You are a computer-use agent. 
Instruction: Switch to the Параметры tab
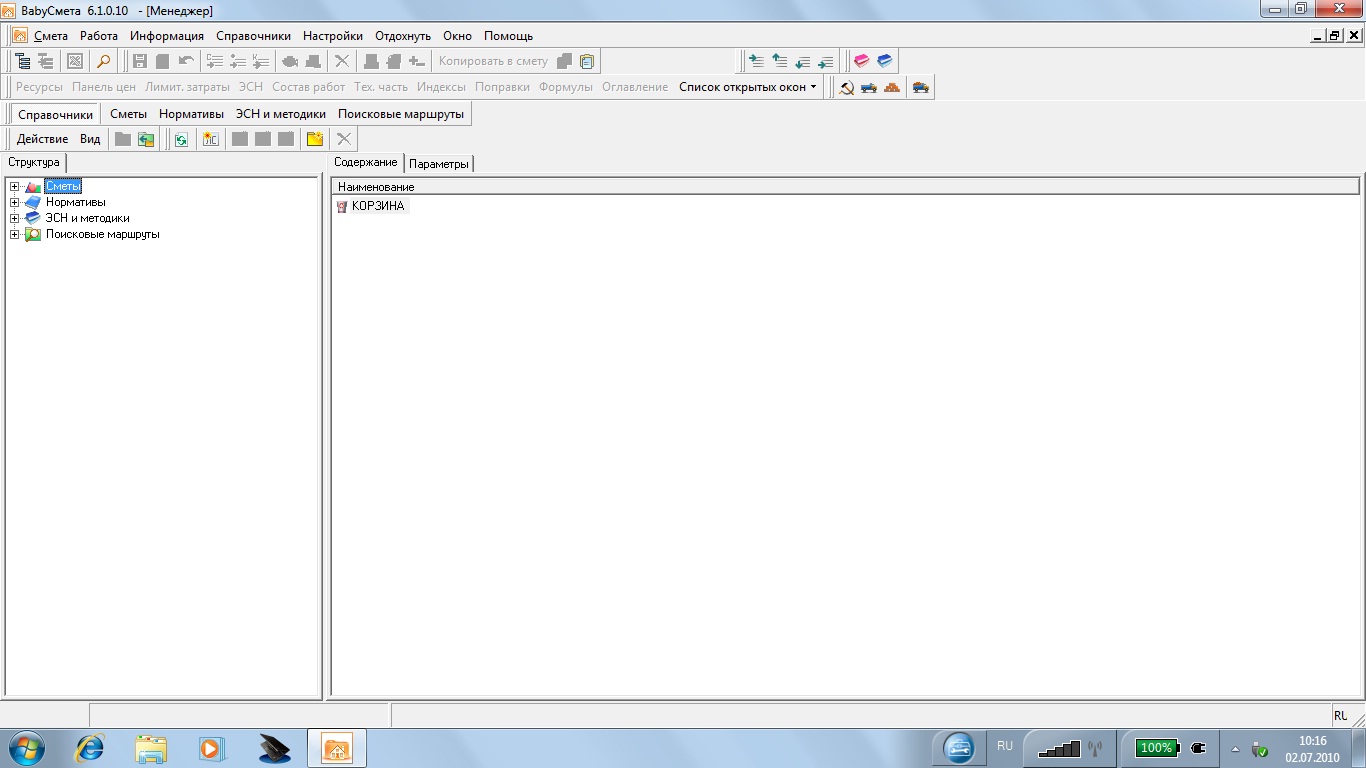(439, 163)
